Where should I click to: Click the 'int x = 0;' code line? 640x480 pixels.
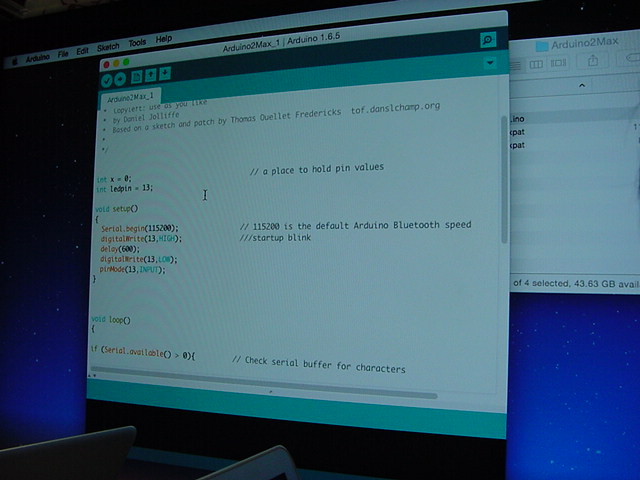[114, 179]
